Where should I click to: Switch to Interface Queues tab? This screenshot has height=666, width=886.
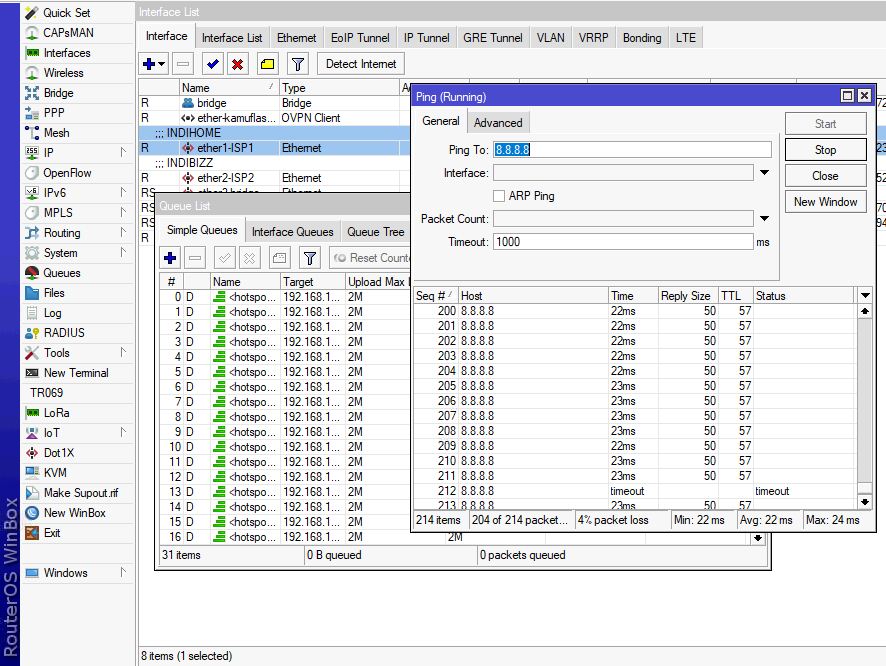coord(292,232)
